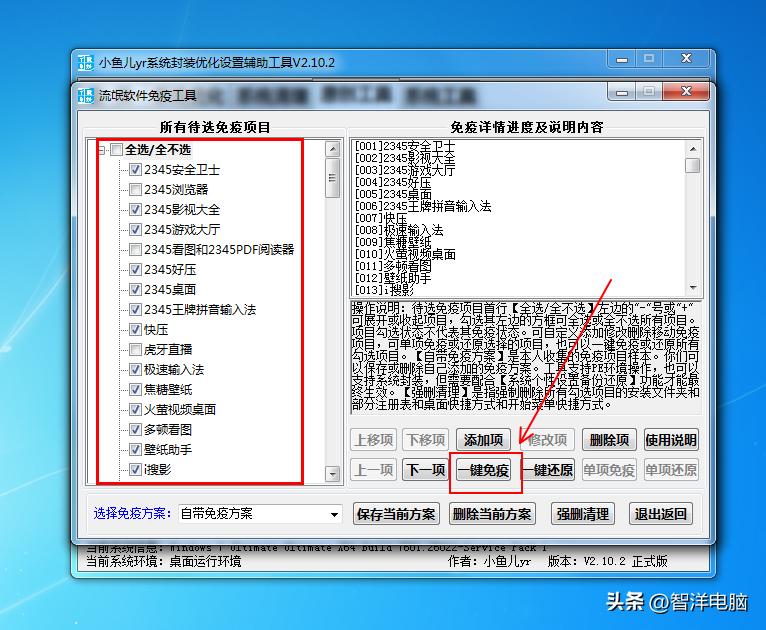The height and width of the screenshot is (630, 766).
Task: Open 使用说明 help
Action: (671, 440)
